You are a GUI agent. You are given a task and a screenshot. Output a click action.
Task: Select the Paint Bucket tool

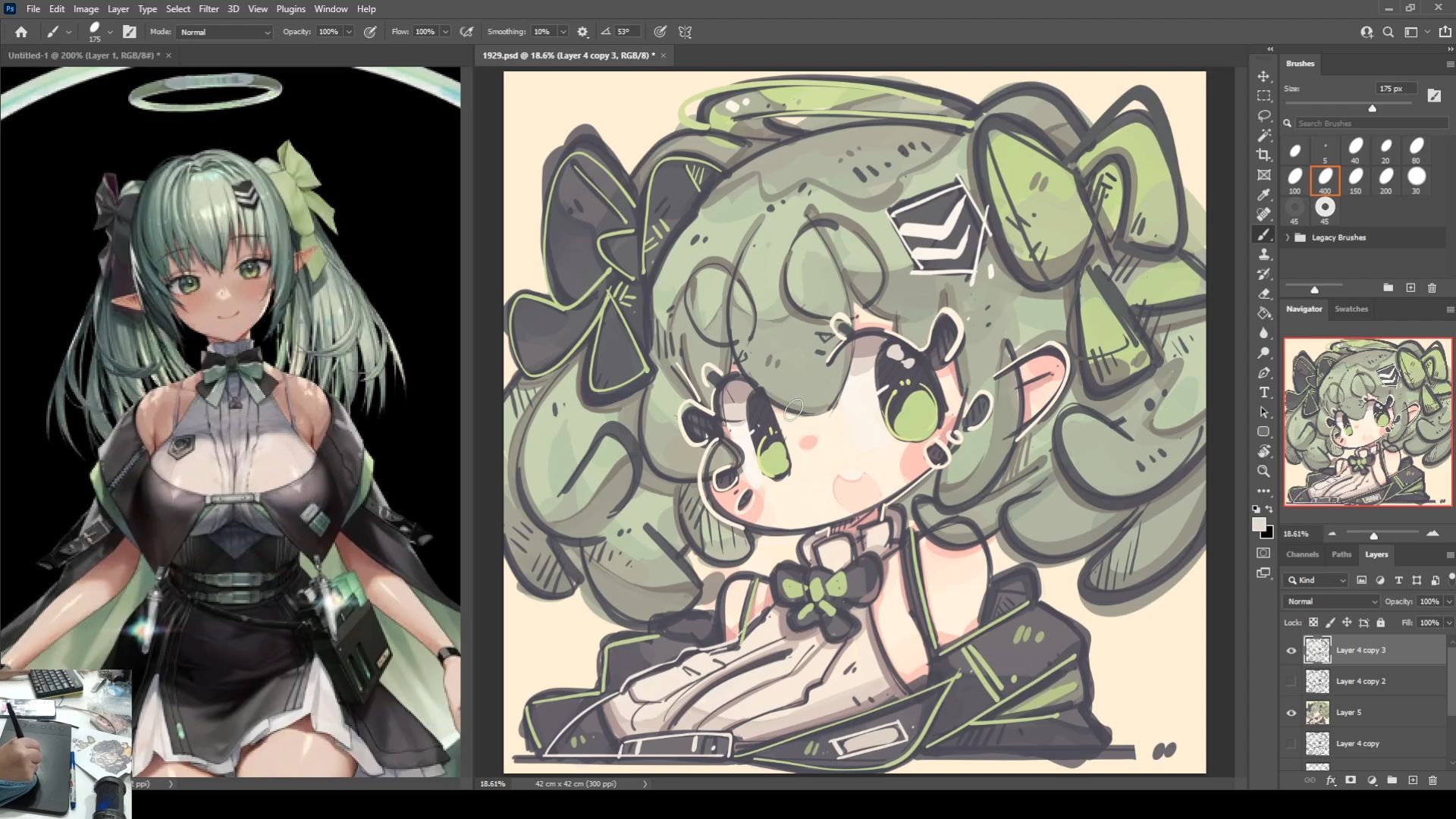[1263, 314]
